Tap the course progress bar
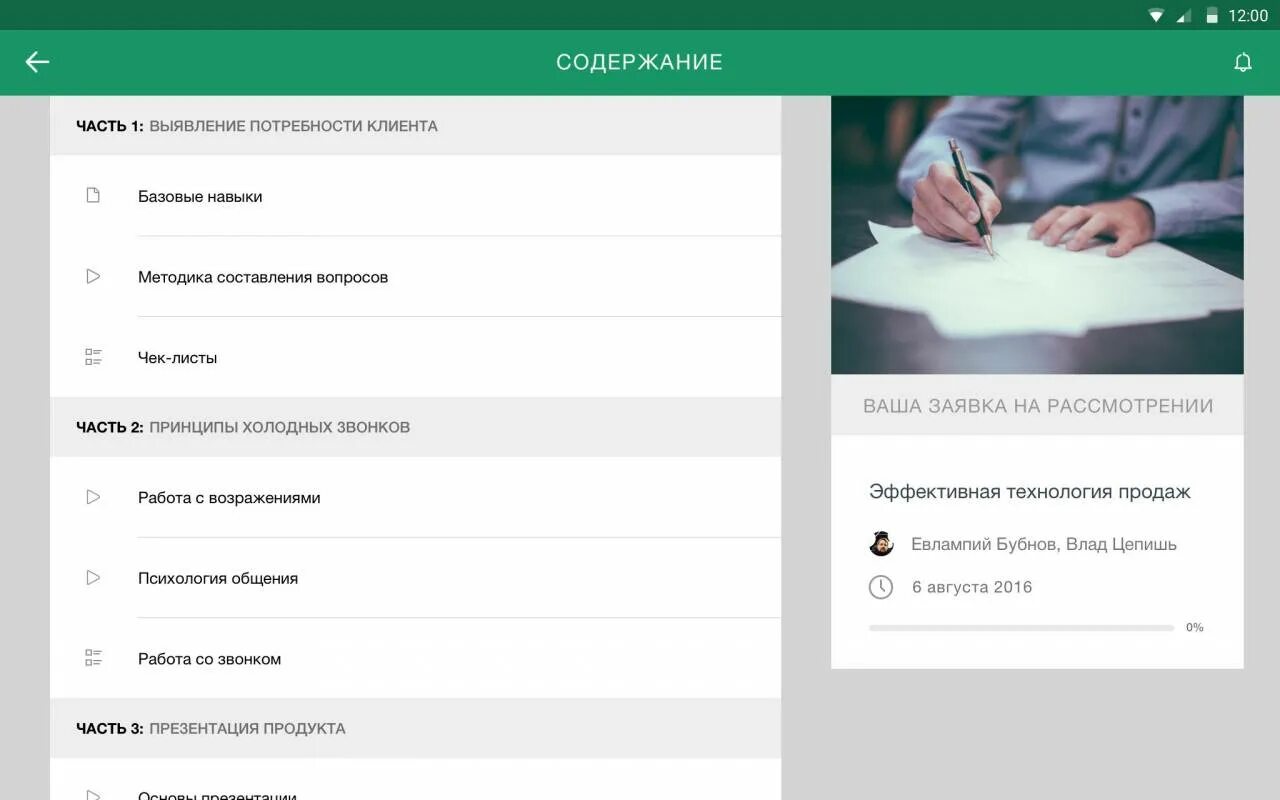Screen dimensions: 1280x800 1021,628
